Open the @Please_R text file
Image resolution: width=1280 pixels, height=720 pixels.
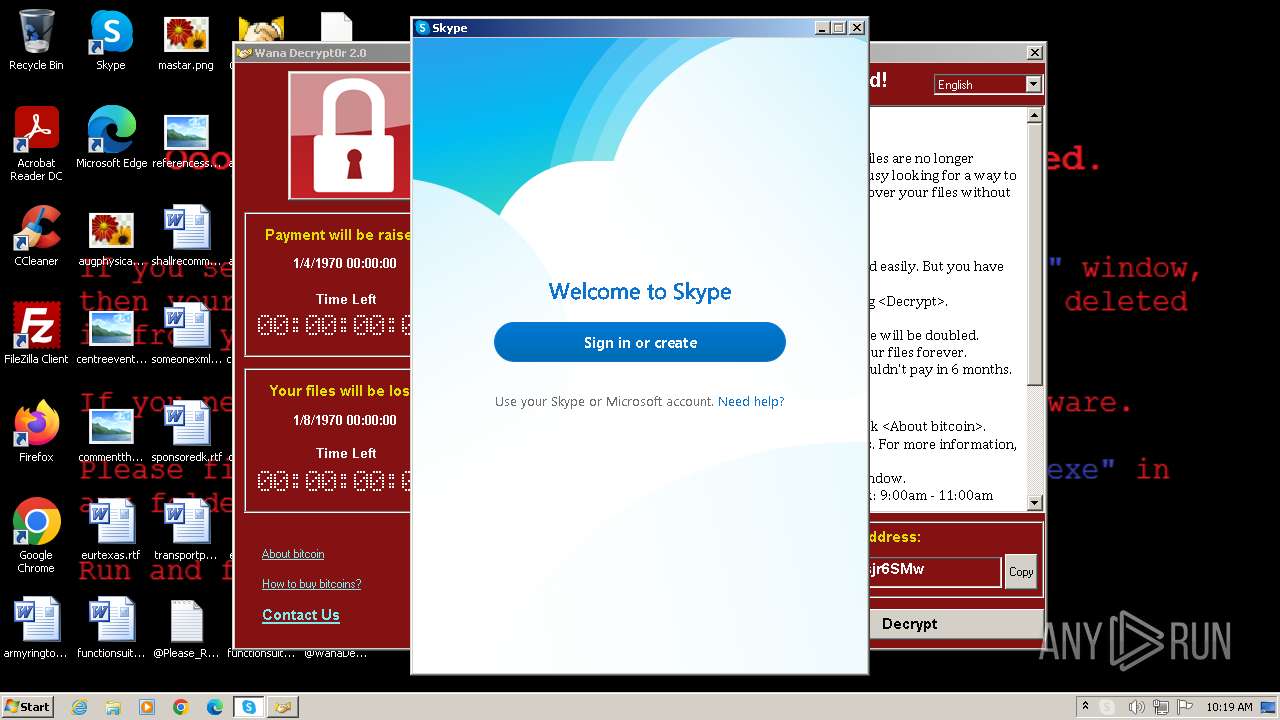[186, 628]
